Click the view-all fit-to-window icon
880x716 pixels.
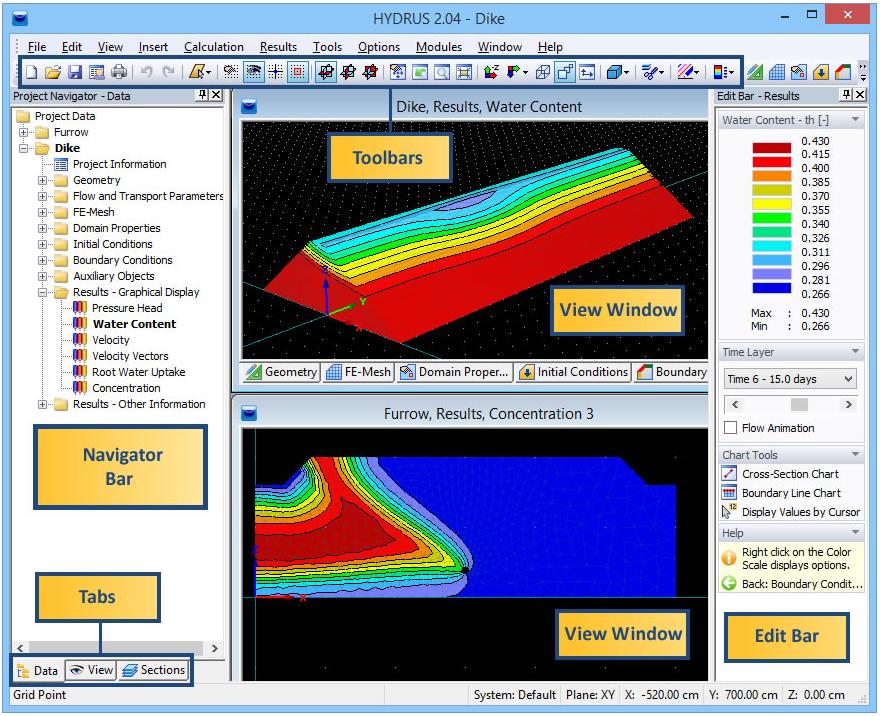pos(464,72)
